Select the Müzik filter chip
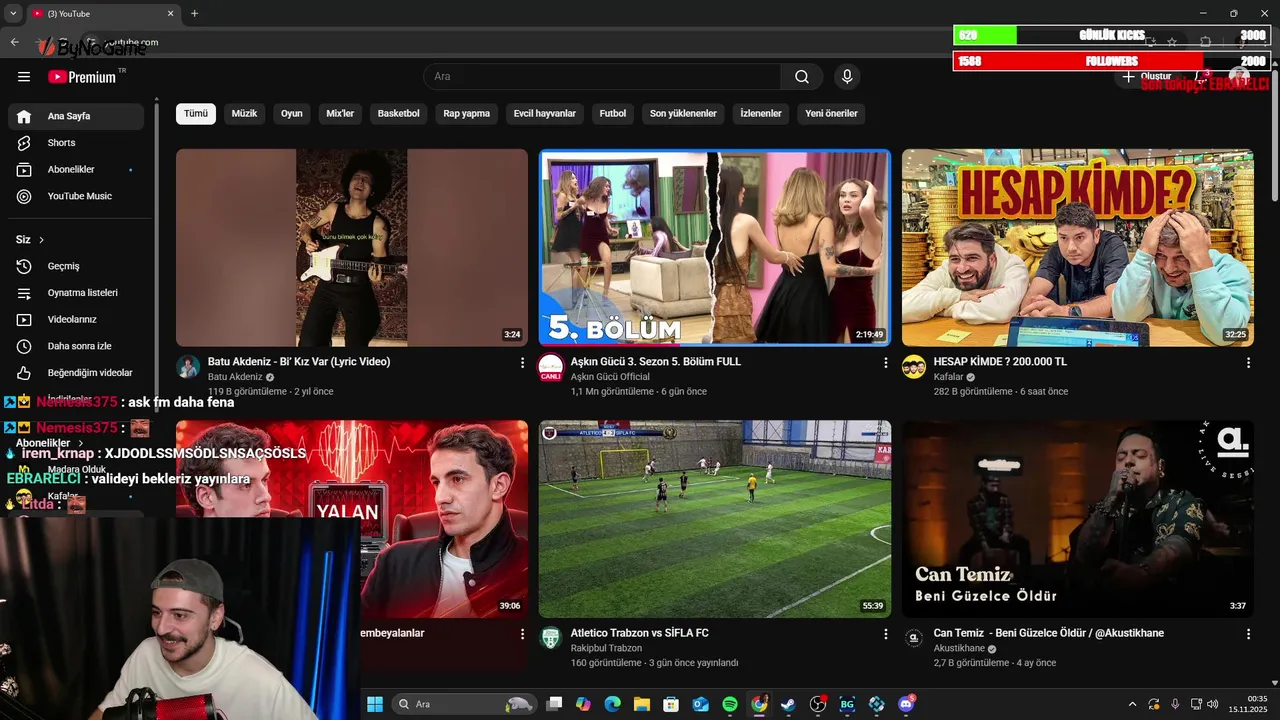Viewport: 1280px width, 720px height. pos(244,113)
